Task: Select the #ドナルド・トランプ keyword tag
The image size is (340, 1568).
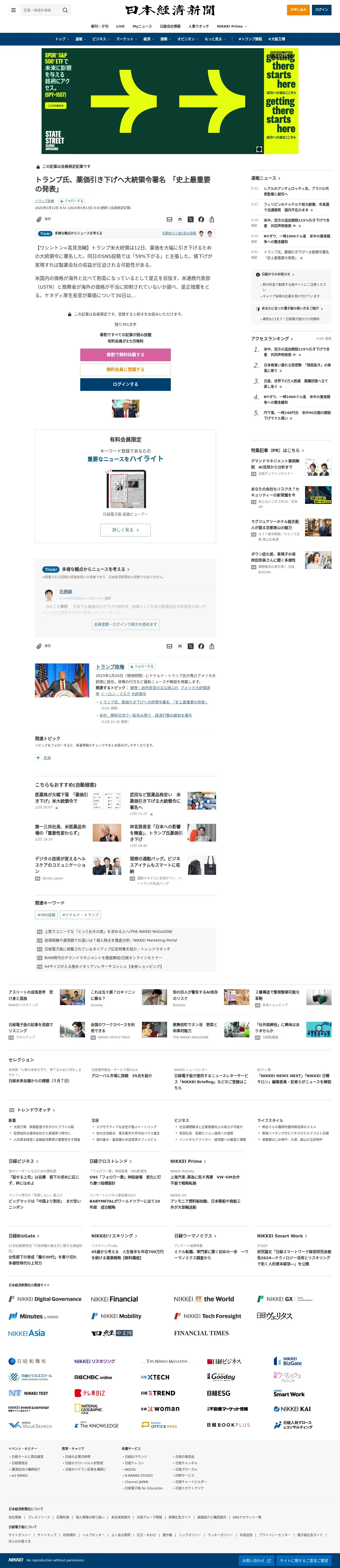Action: tap(80, 914)
